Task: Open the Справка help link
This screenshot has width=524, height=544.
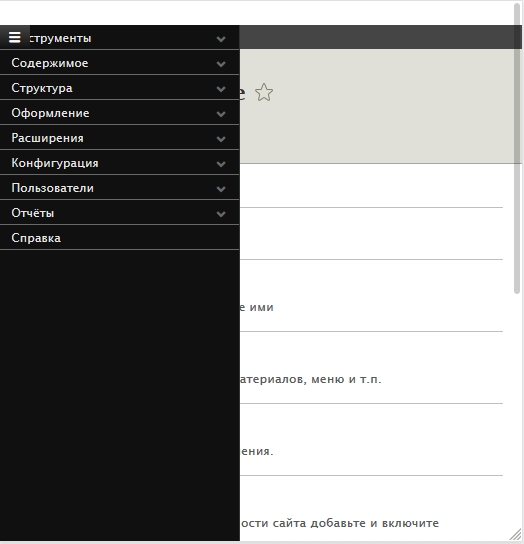Action: pyautogui.click(x=36, y=238)
